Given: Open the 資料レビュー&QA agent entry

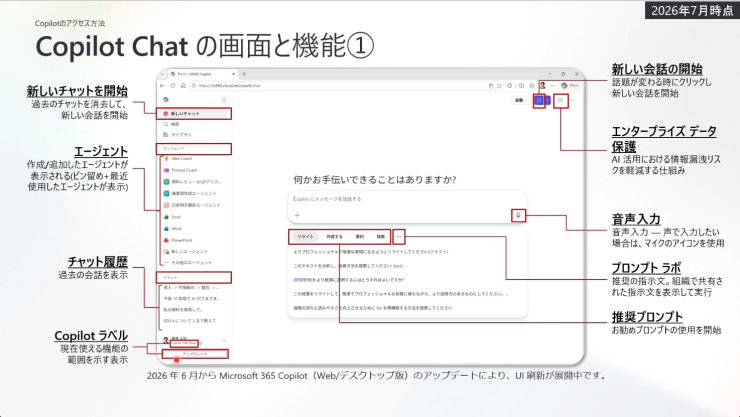Looking at the screenshot, I should 193,182.
